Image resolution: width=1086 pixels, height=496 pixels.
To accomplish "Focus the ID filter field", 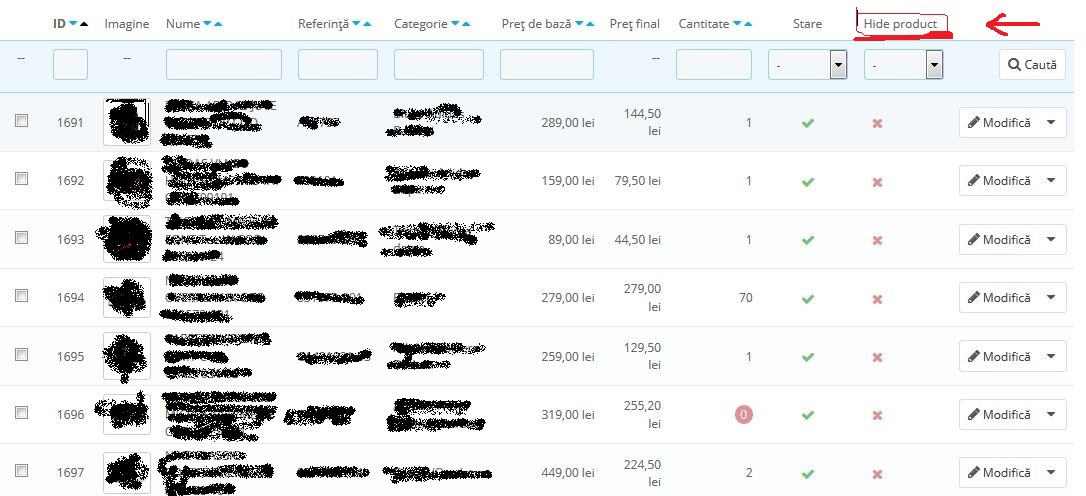I will (71, 64).
